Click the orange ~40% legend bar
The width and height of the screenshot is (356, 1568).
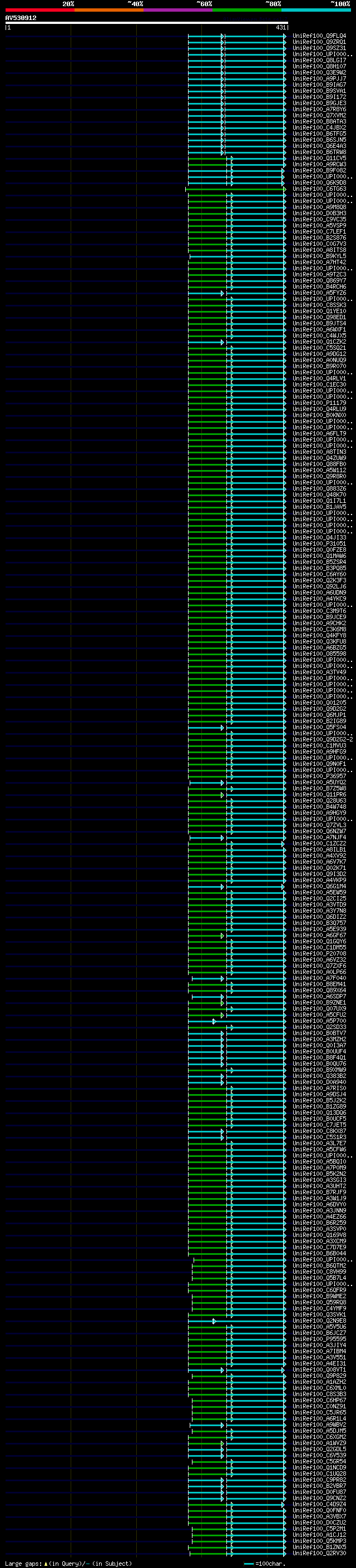(x=109, y=10)
